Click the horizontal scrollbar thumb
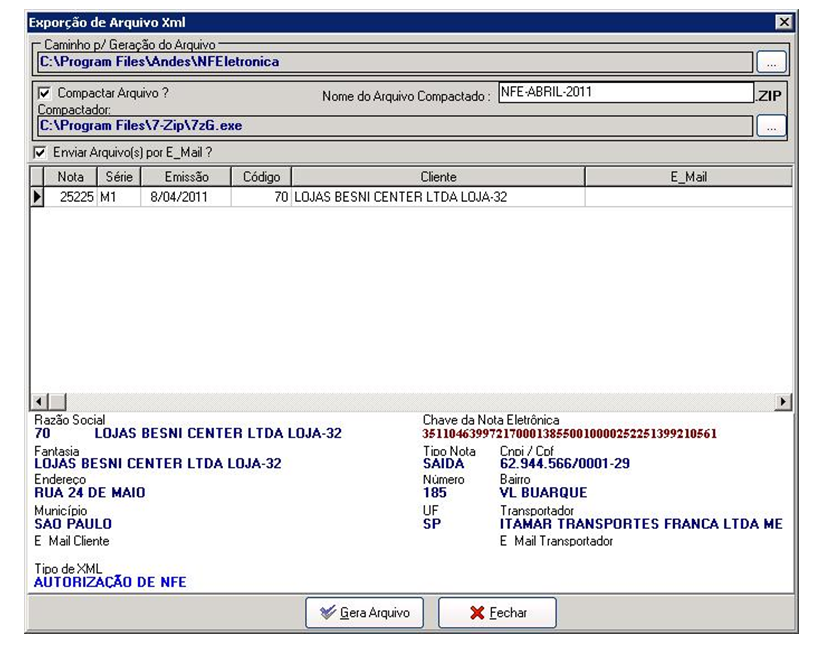 tap(57, 402)
